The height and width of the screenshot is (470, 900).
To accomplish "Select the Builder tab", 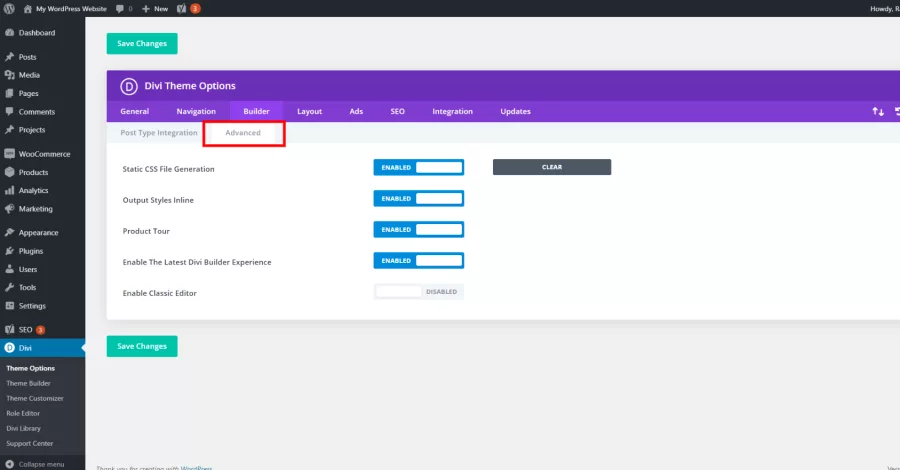I will pos(256,111).
